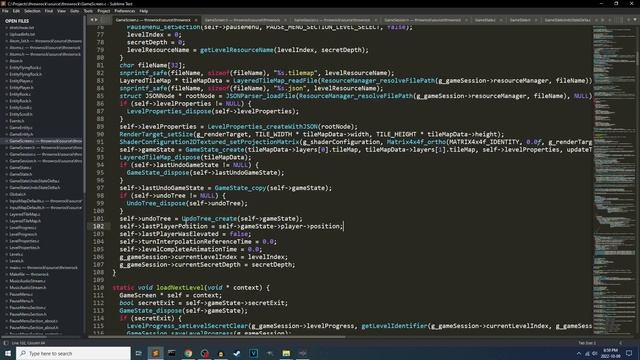
Task: Click GameState_copy call on line 97
Action: (x=240, y=188)
